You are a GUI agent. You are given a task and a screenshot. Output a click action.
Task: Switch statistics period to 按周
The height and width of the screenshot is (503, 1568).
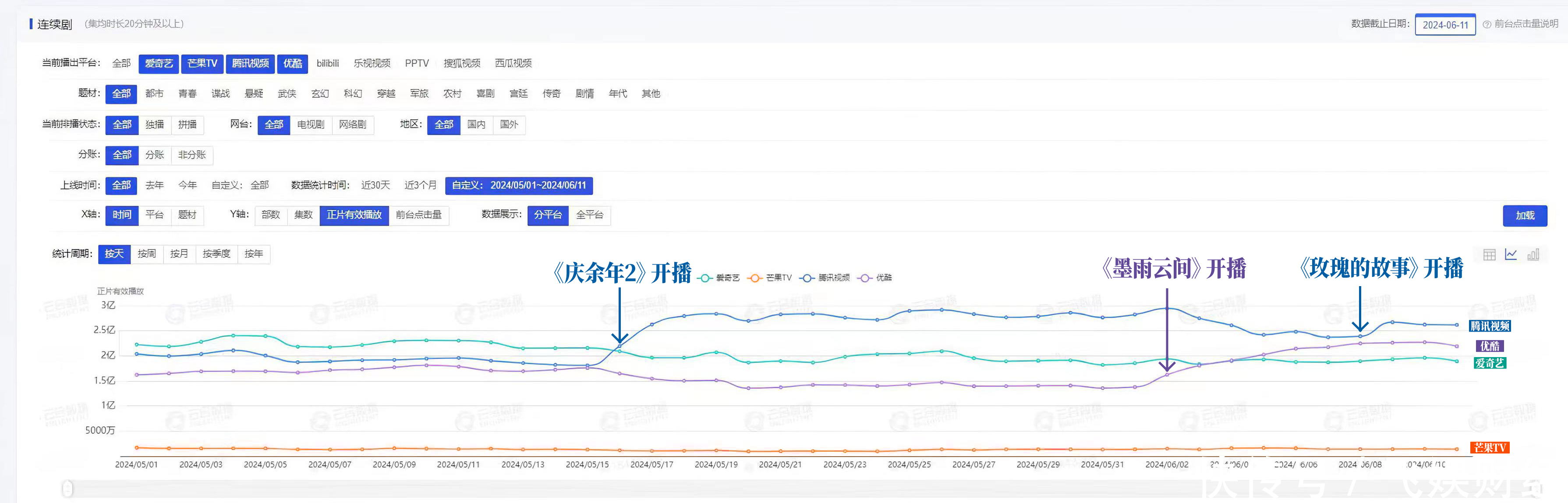click(147, 254)
